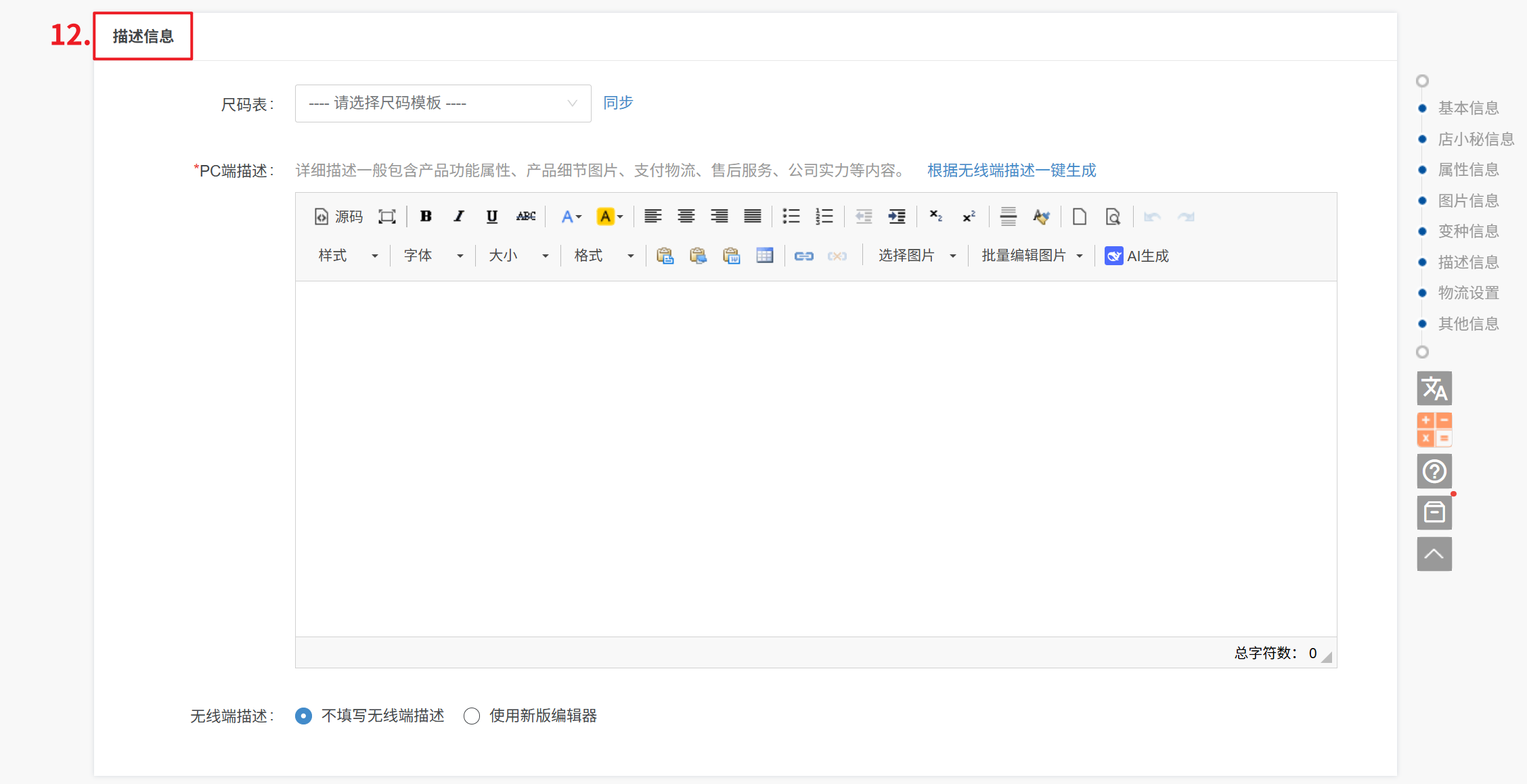Screen dimensions: 1527x784
Task: Toggle maximize editor fullscreen icon
Action: (x=386, y=216)
